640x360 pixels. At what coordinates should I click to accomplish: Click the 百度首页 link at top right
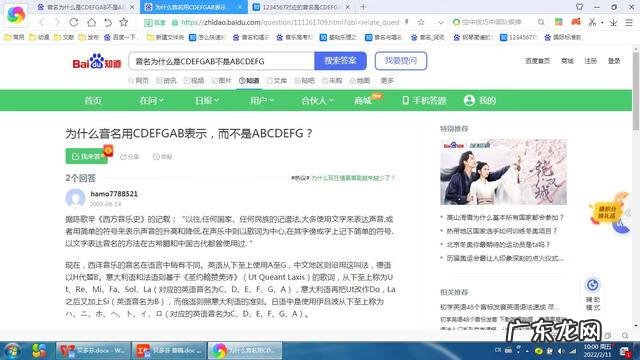coord(538,61)
